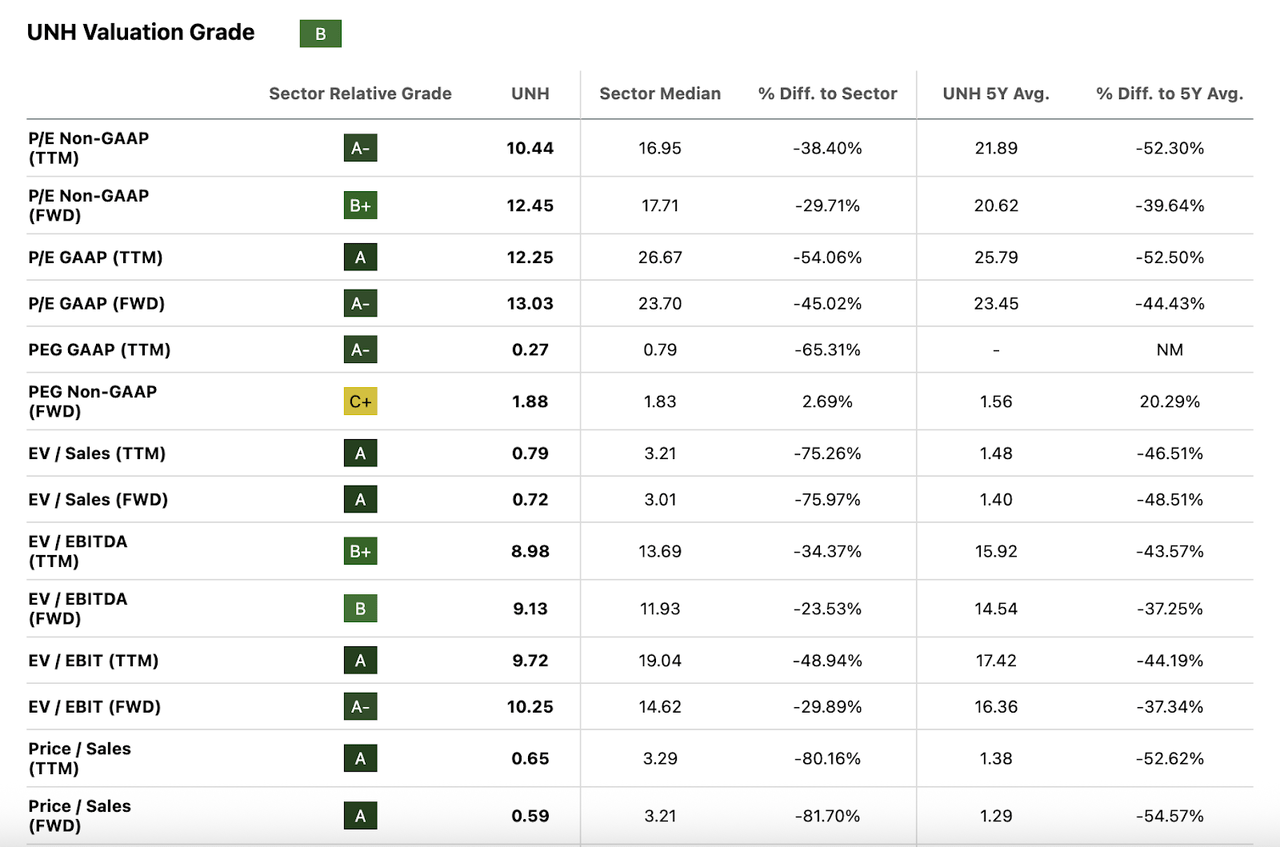Click the A grade badge for EV / Sales (FWD)
1280x847 pixels.
pyautogui.click(x=360, y=500)
